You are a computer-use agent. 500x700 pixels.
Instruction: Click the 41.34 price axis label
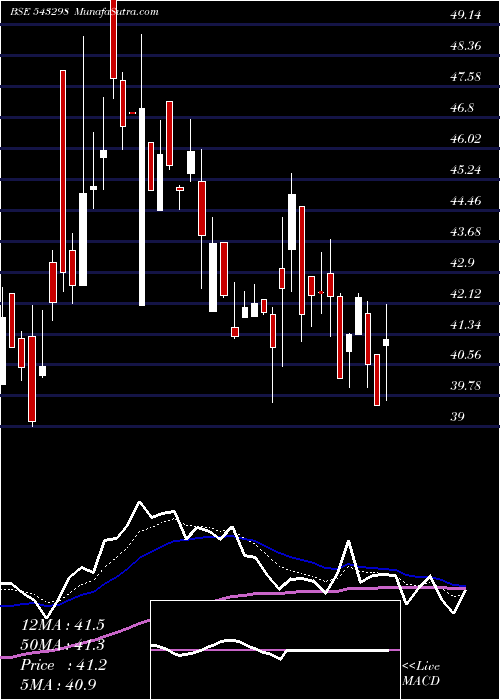tap(466, 325)
